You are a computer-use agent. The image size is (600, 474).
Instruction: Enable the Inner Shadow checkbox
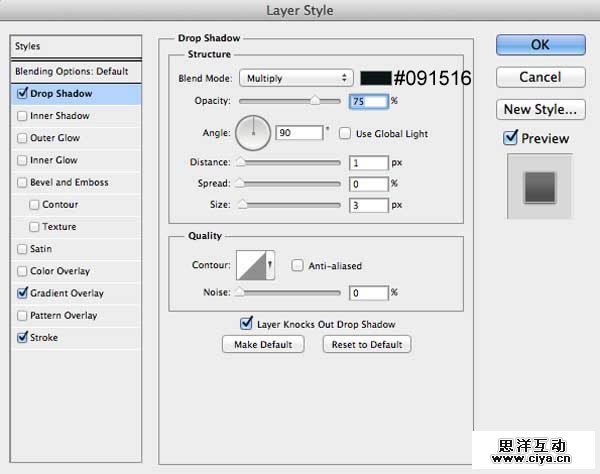point(23,116)
